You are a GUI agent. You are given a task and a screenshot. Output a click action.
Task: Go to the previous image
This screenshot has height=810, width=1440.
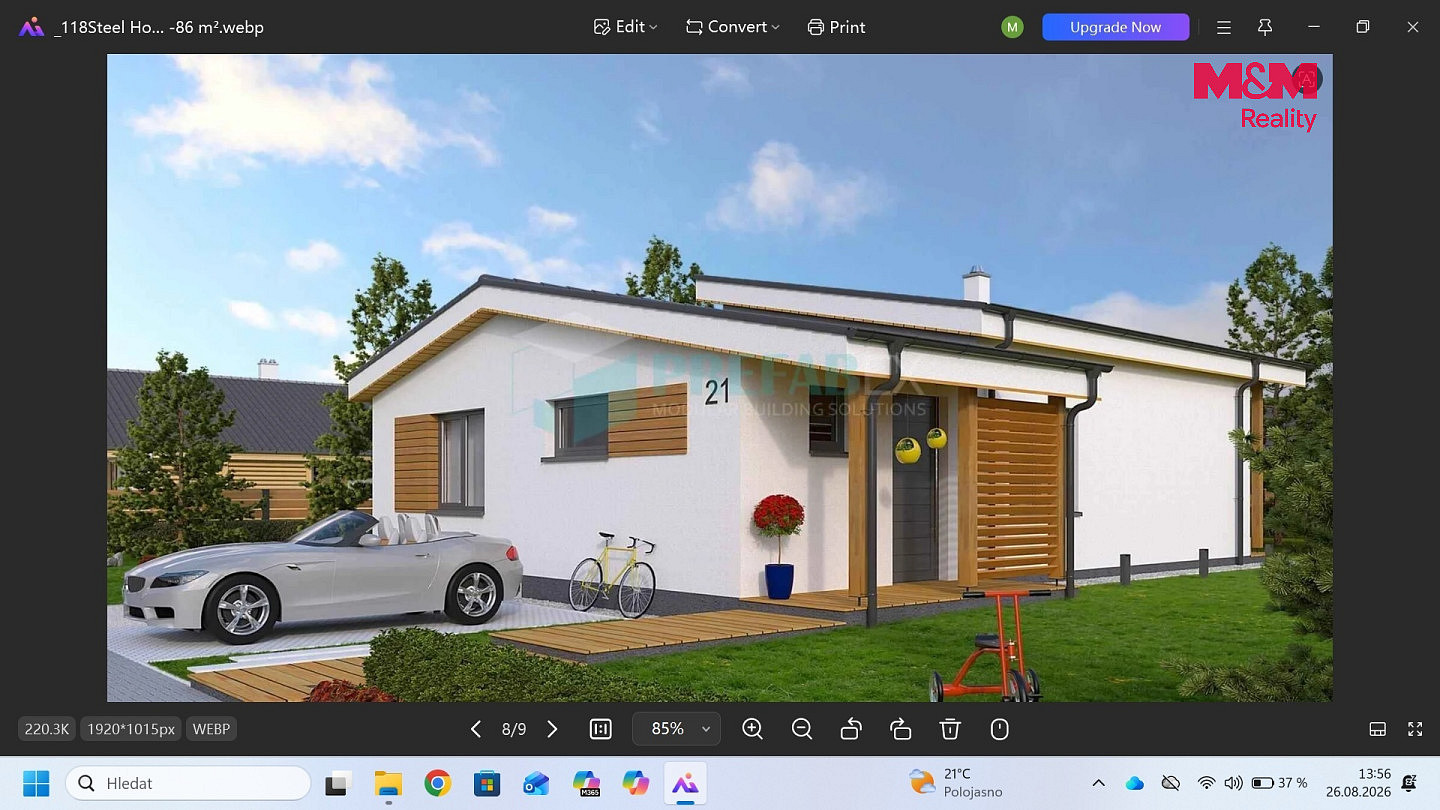click(476, 729)
